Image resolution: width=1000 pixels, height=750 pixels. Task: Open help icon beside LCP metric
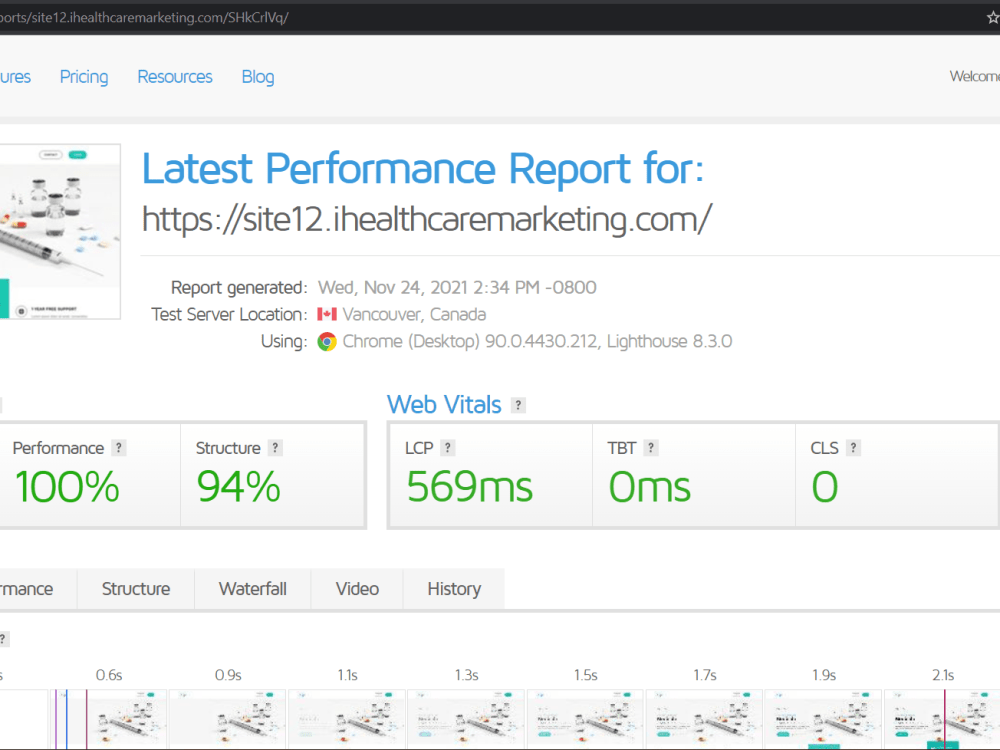(448, 448)
